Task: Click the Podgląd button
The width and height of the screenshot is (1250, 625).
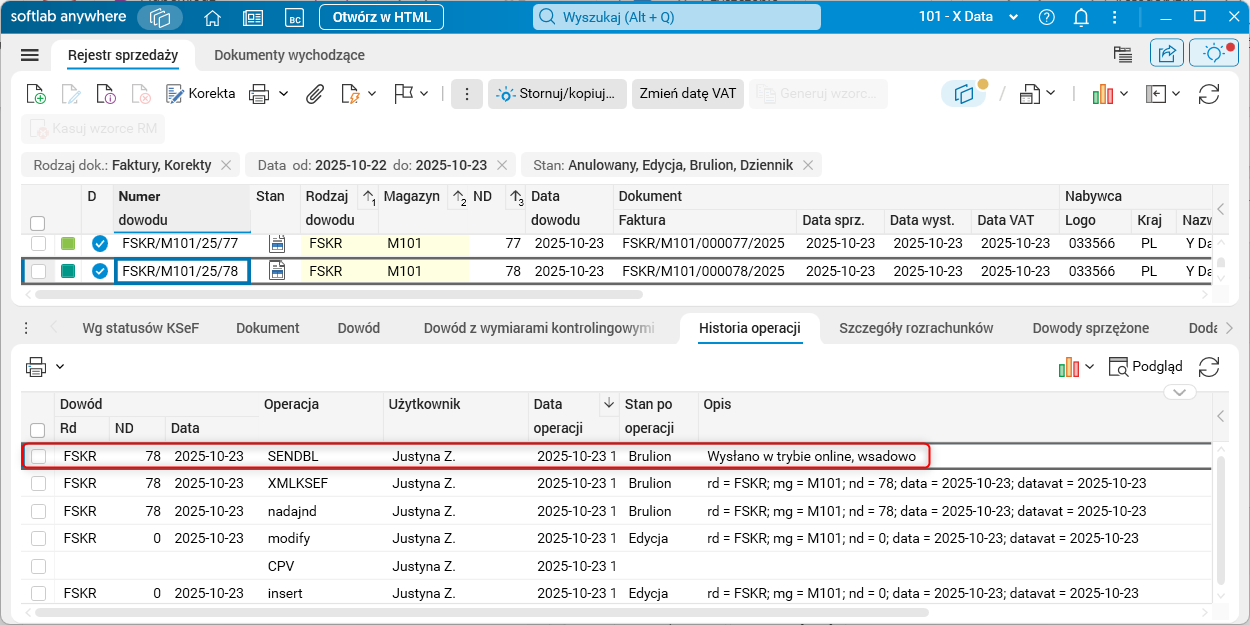Action: pyautogui.click(x=1145, y=367)
